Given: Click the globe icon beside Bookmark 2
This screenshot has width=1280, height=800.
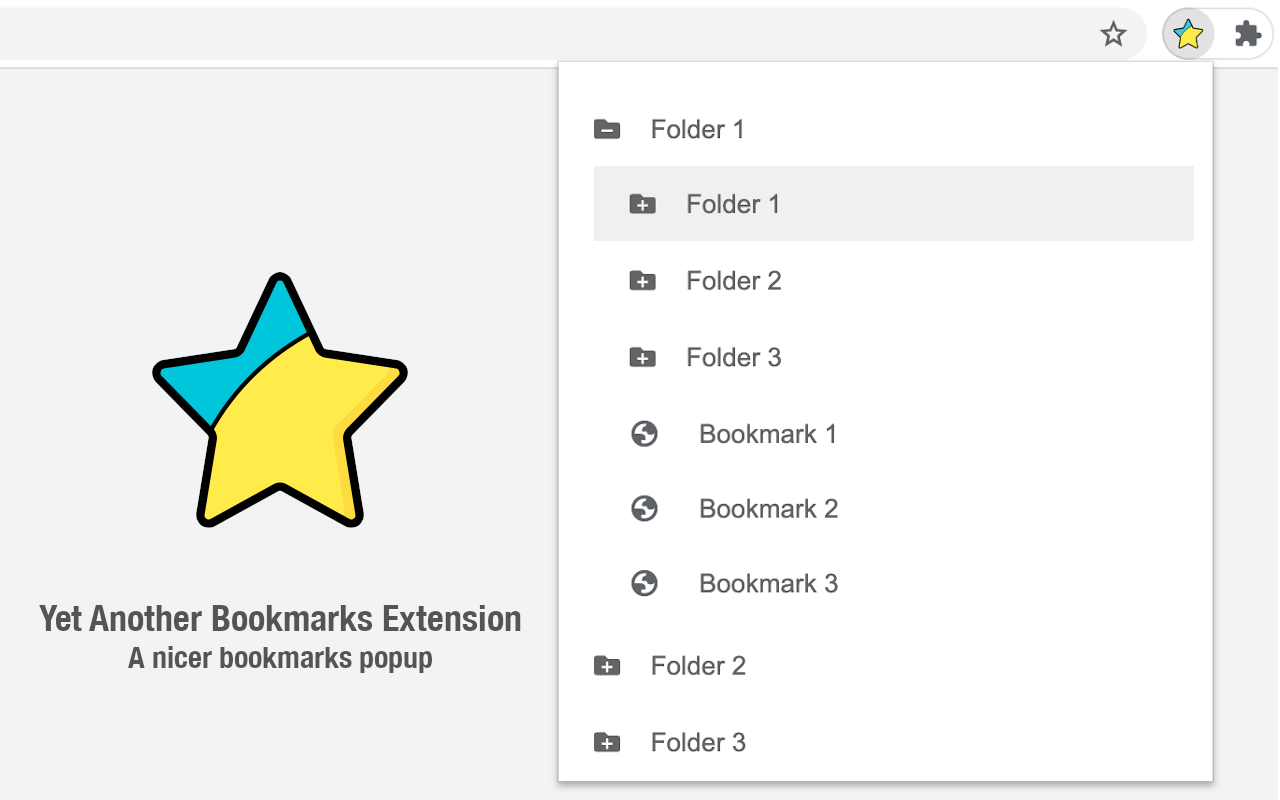Looking at the screenshot, I should point(645,509).
